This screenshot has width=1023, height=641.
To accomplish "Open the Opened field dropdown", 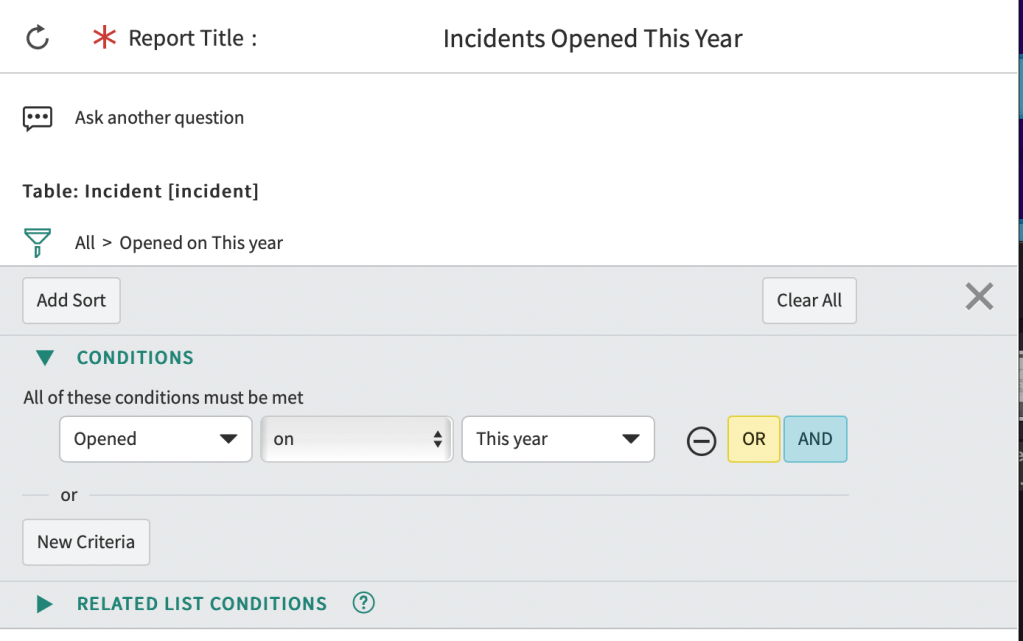I will (156, 439).
